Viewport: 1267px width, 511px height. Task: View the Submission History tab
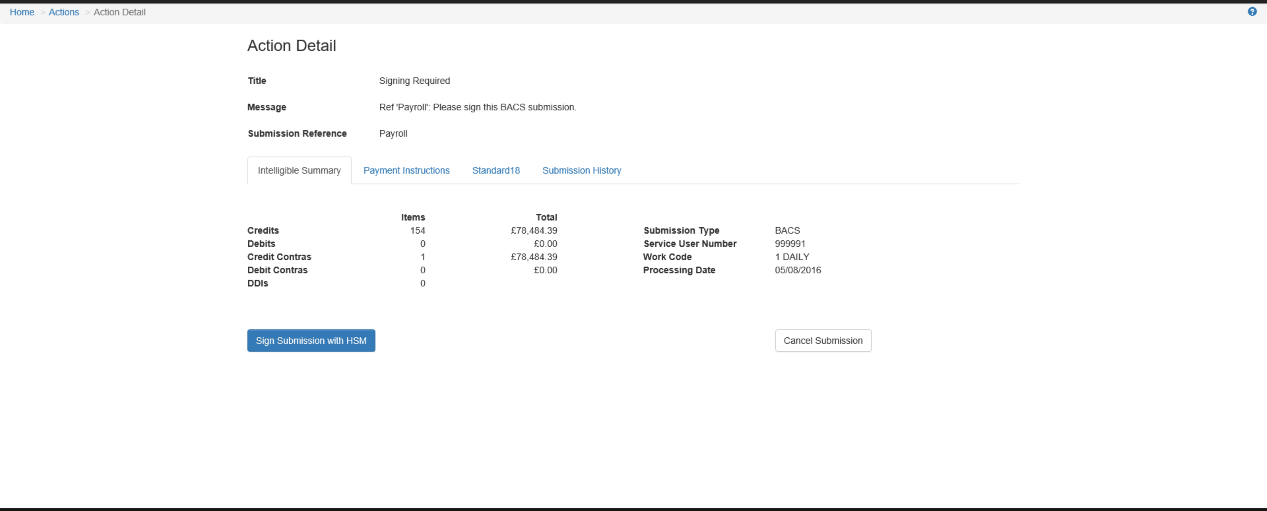click(582, 171)
